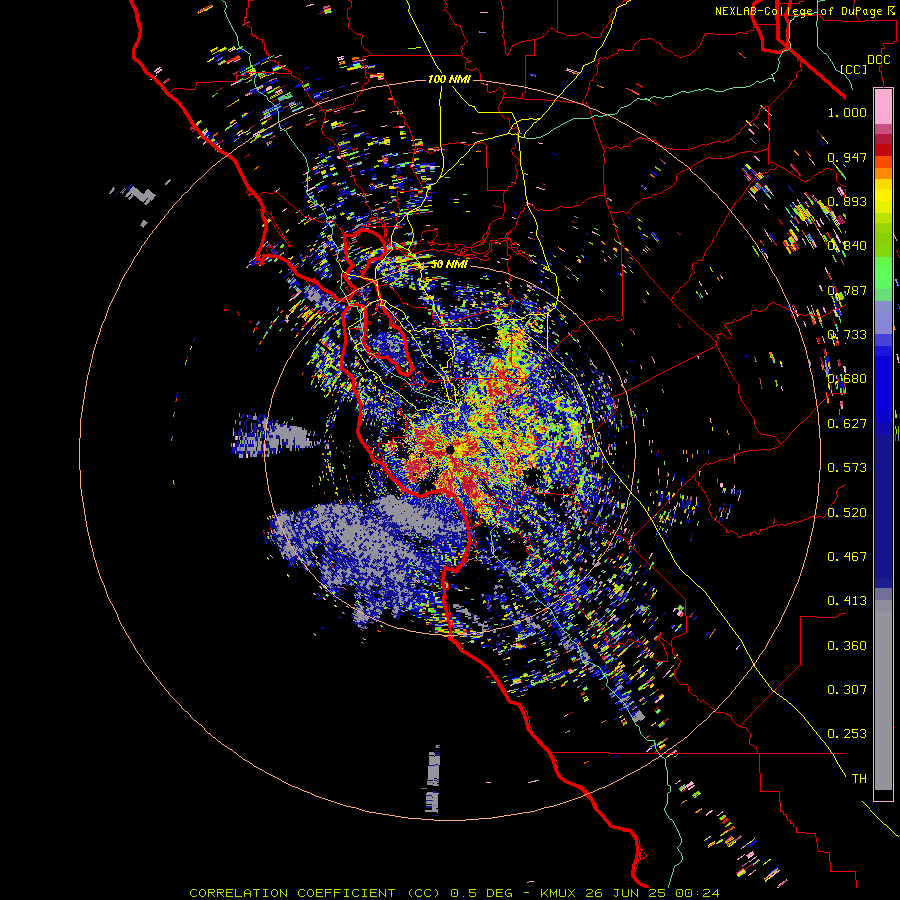The image size is (900, 900).
Task: Click the 0.467 legend value
Action: pyautogui.click(x=847, y=556)
